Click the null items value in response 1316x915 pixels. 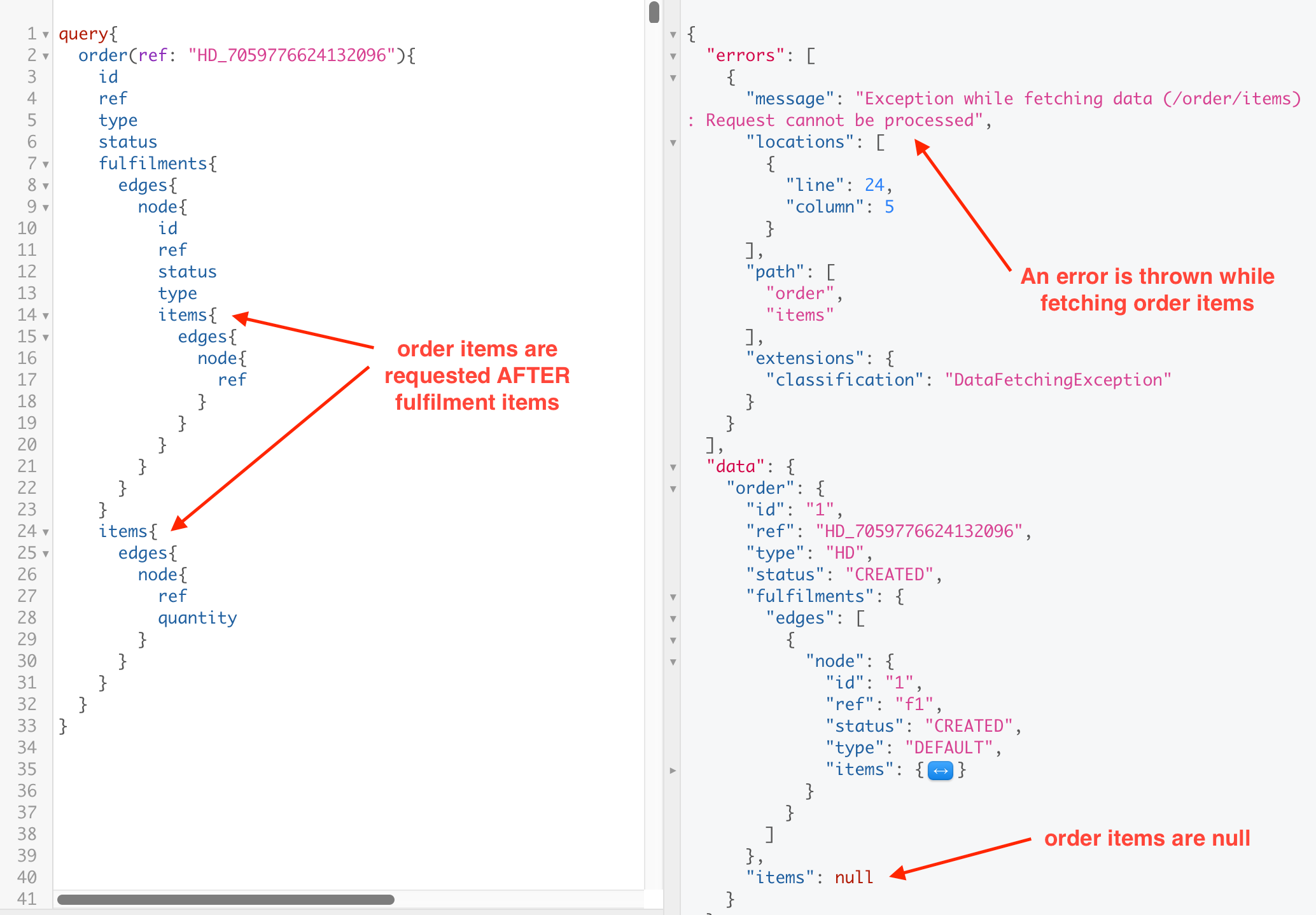pos(853,877)
